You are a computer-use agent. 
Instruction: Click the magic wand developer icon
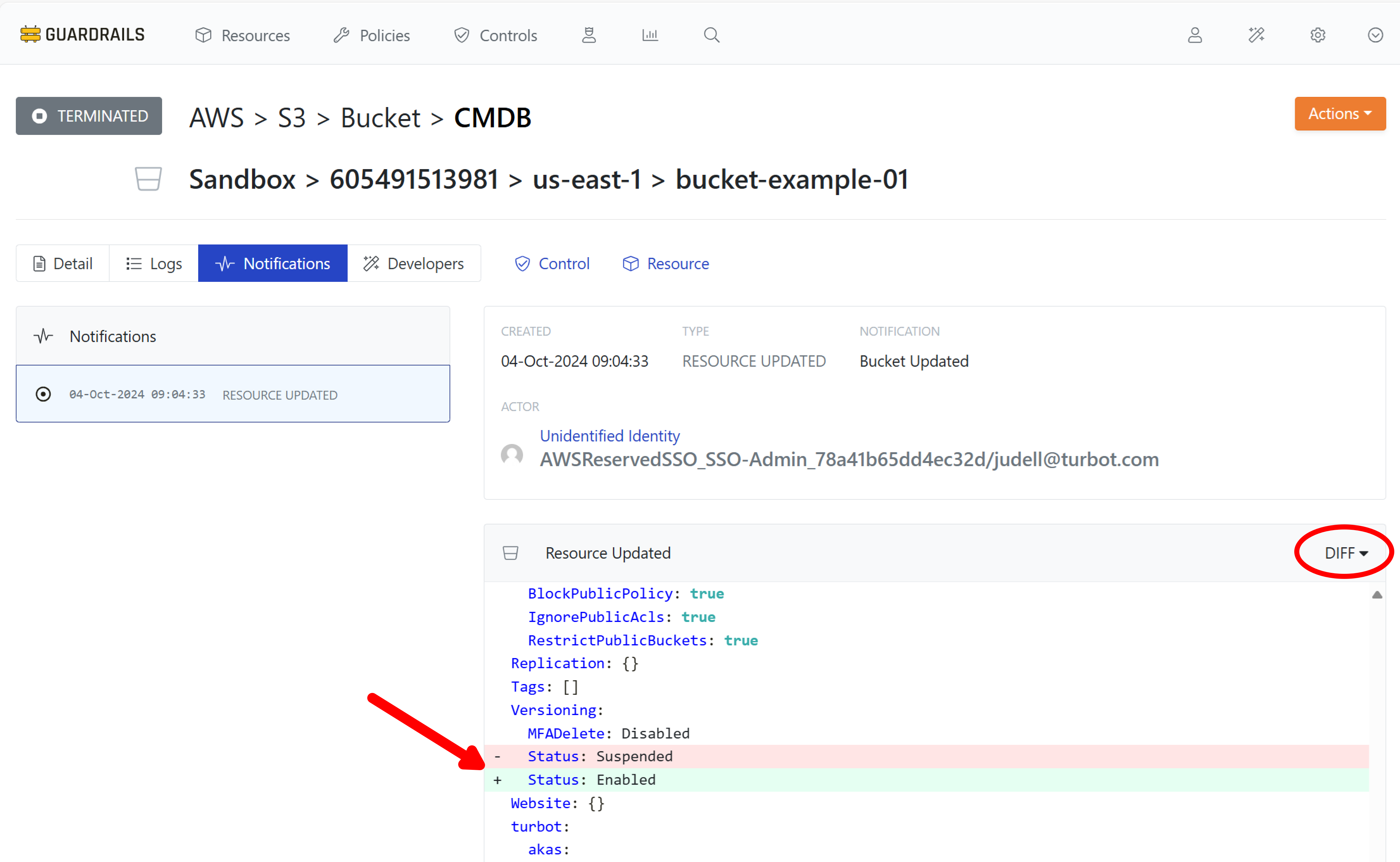click(1256, 35)
